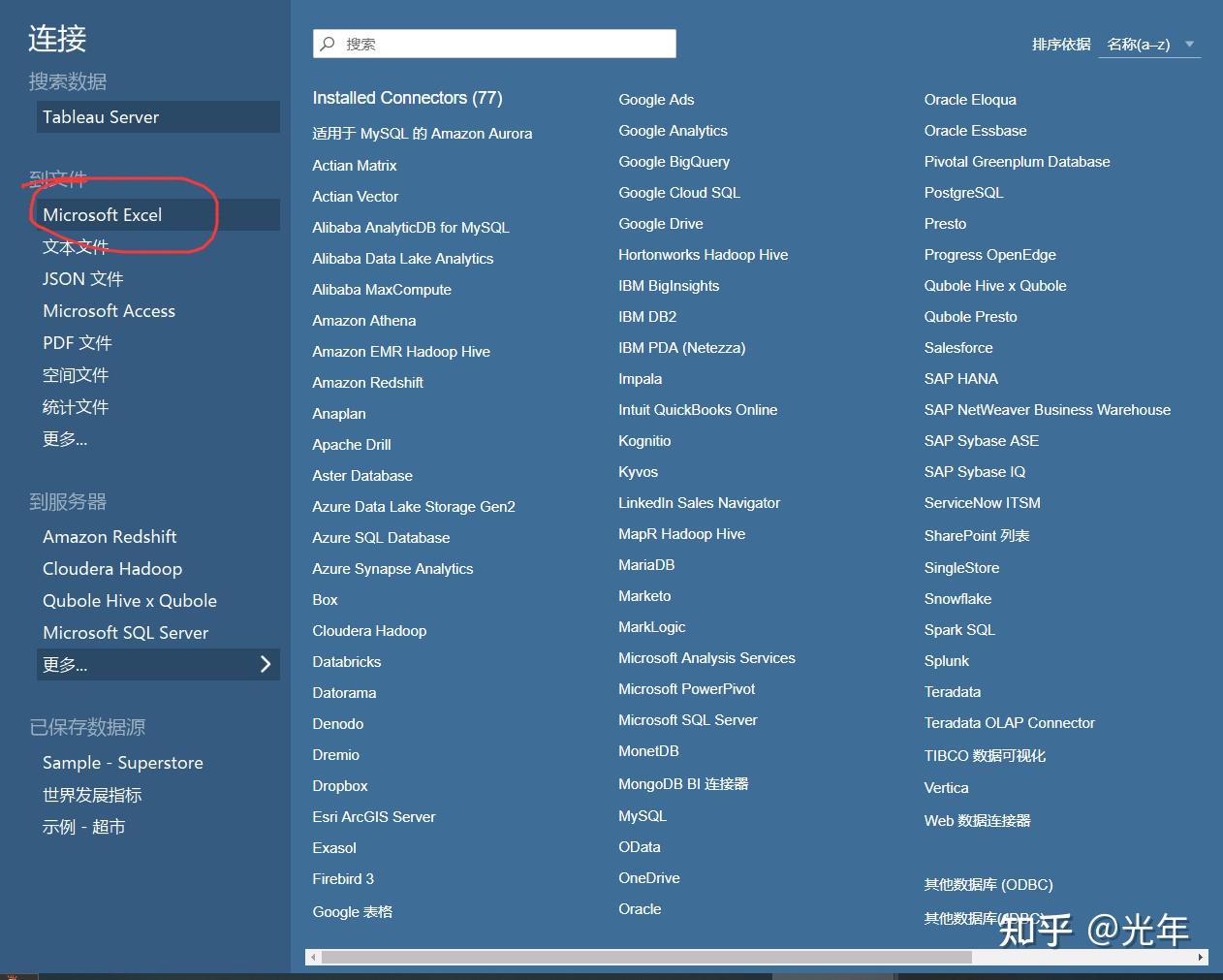Choose 文本文件 connector
The width and height of the screenshot is (1223, 980).
(76, 247)
